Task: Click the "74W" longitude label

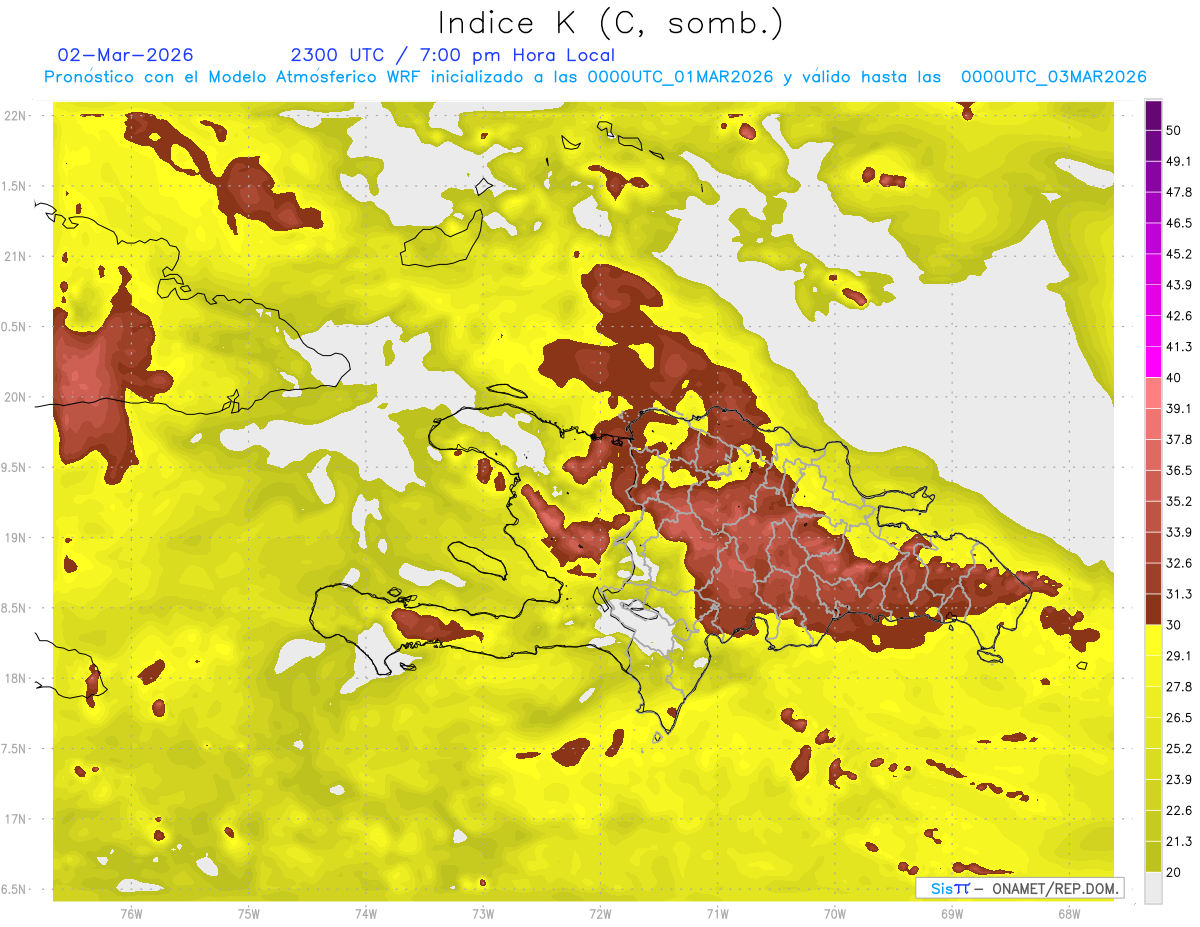Action: [366, 913]
